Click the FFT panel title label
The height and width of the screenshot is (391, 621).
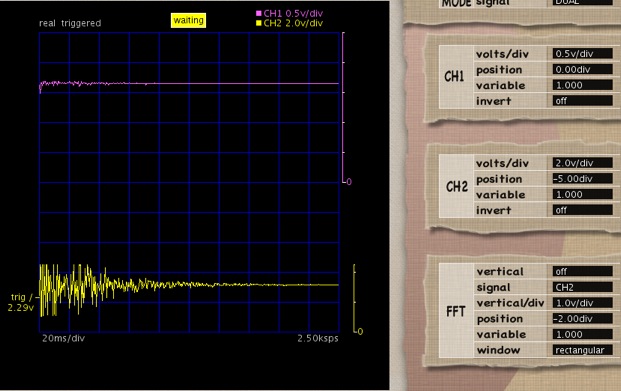455,311
